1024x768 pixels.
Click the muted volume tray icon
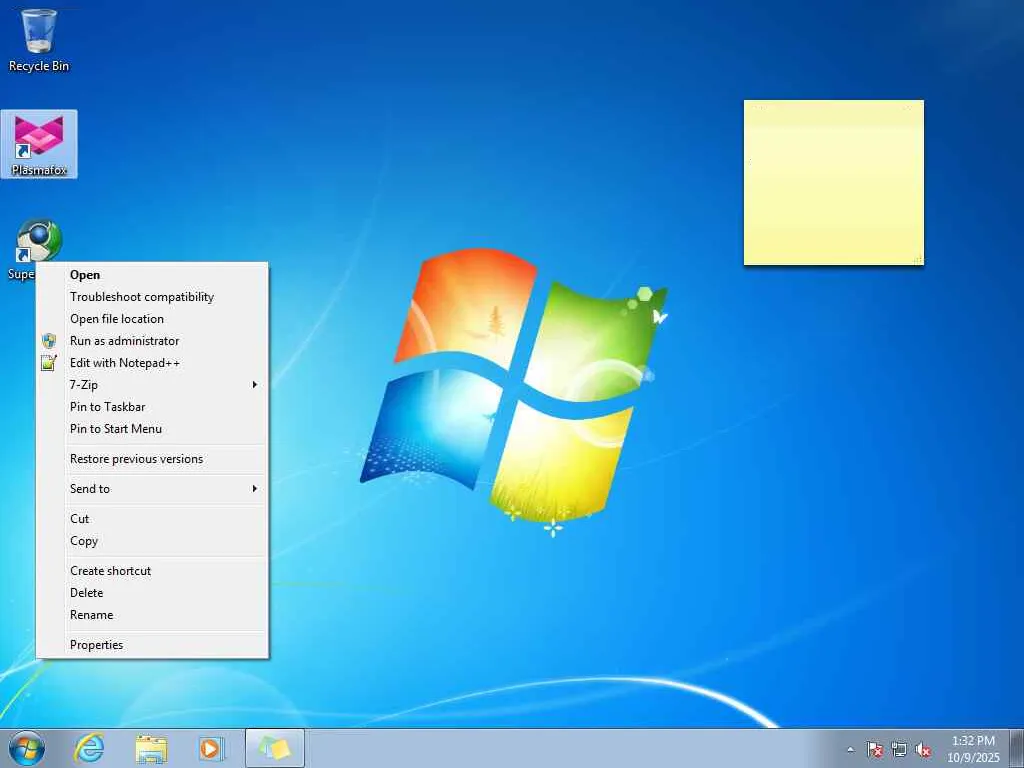(923, 750)
